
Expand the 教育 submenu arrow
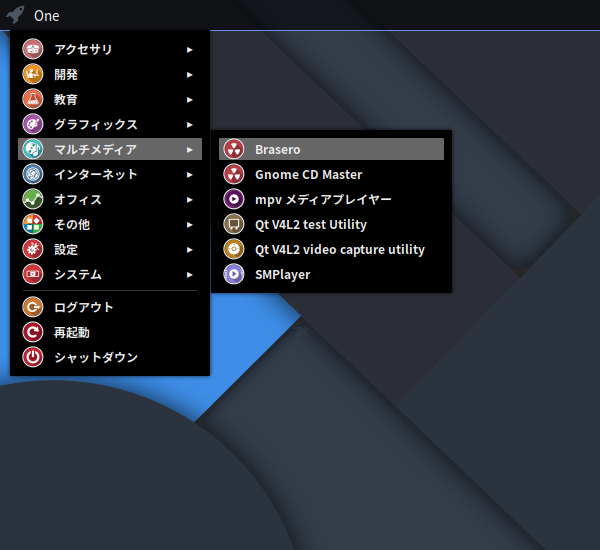pyautogui.click(x=189, y=100)
